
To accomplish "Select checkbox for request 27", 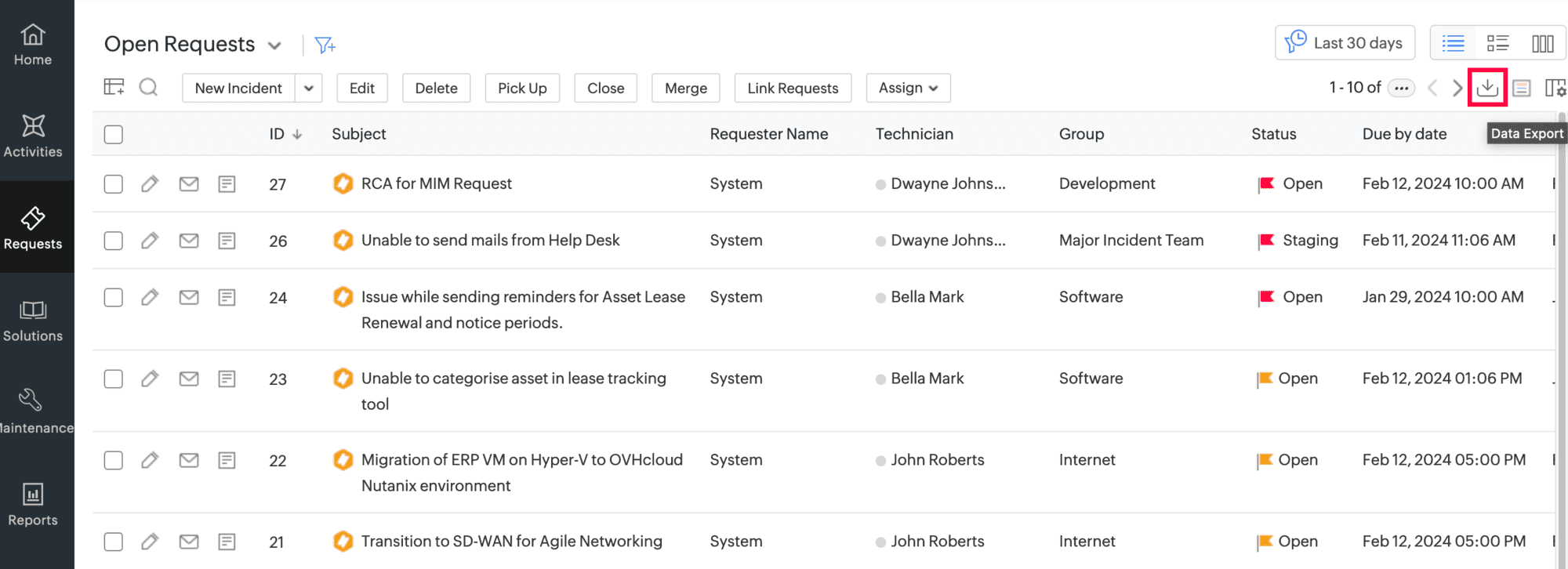I will [x=114, y=184].
